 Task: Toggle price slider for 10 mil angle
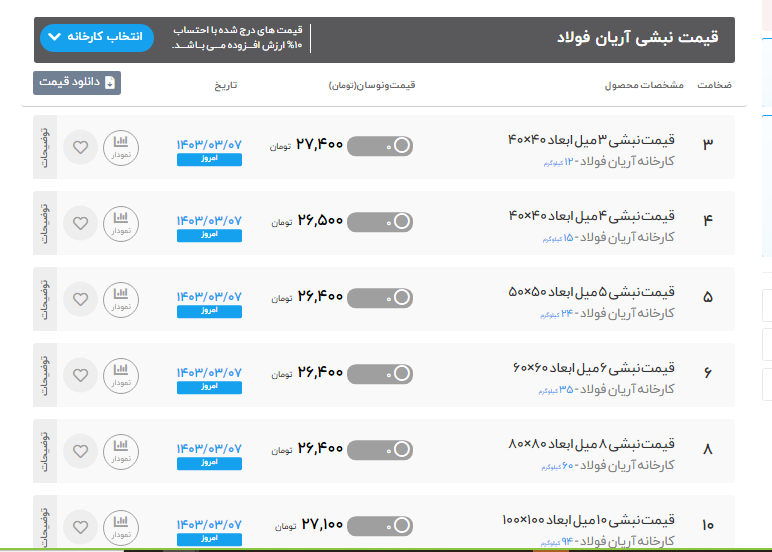380,524
